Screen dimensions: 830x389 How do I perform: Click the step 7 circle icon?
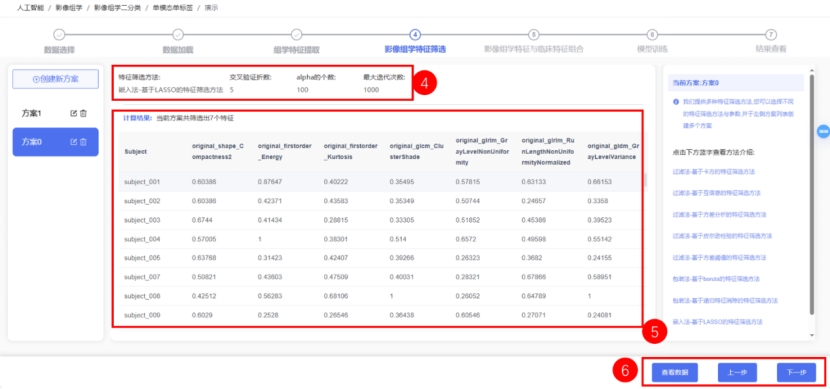[x=771, y=34]
